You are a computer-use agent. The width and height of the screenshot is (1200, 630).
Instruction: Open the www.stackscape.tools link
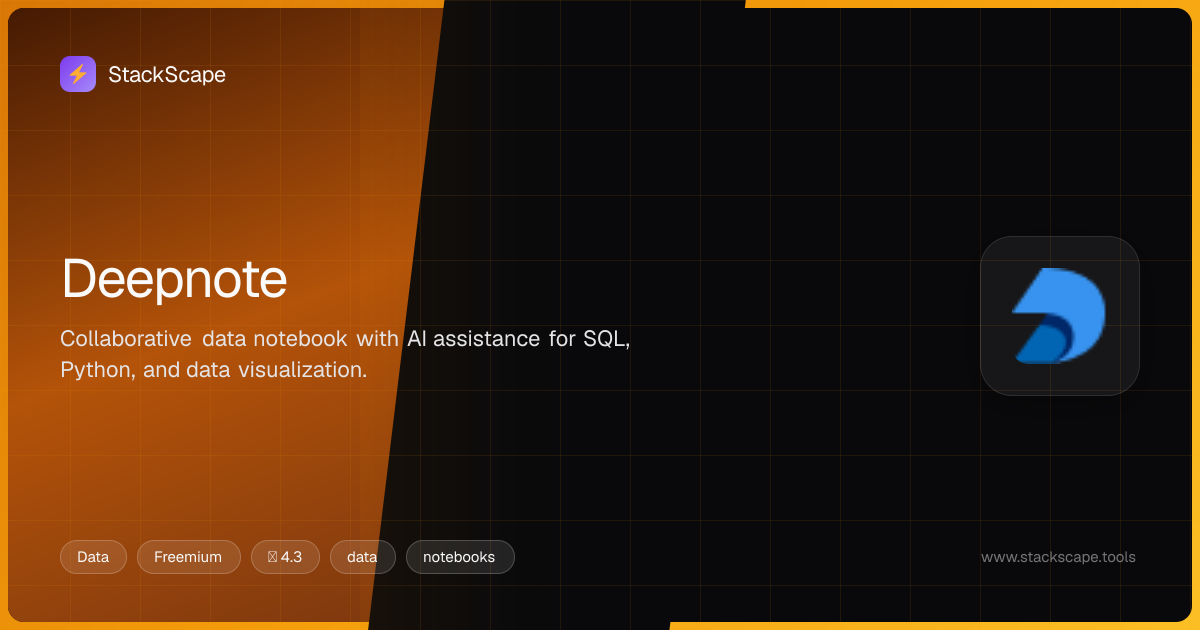click(x=1058, y=557)
